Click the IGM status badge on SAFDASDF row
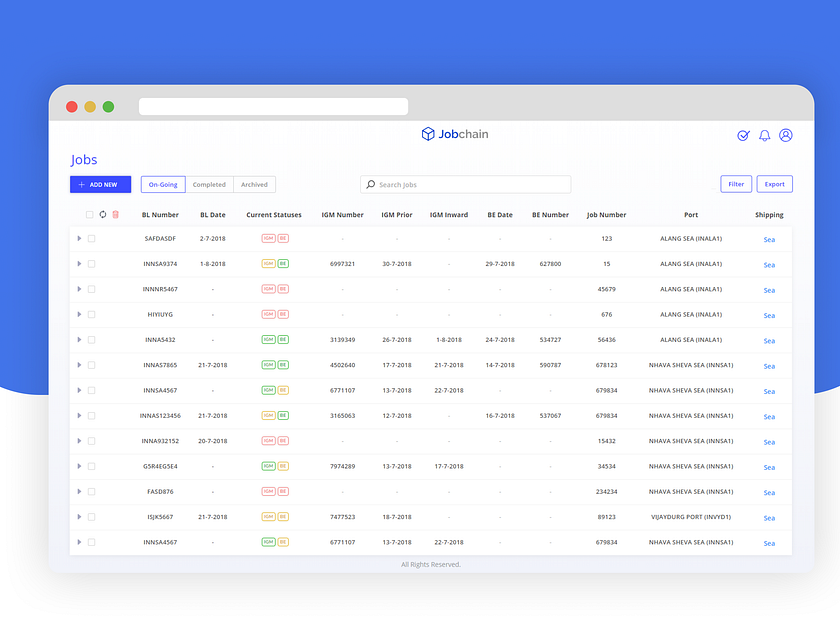 (267, 238)
